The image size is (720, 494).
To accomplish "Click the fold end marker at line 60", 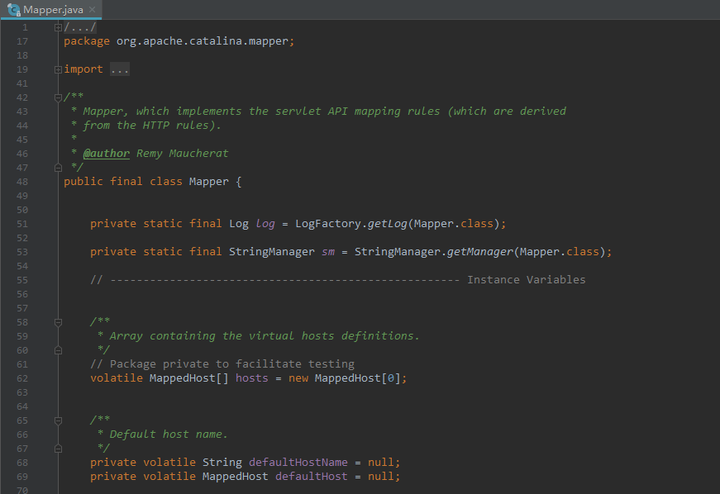I will 58,349.
